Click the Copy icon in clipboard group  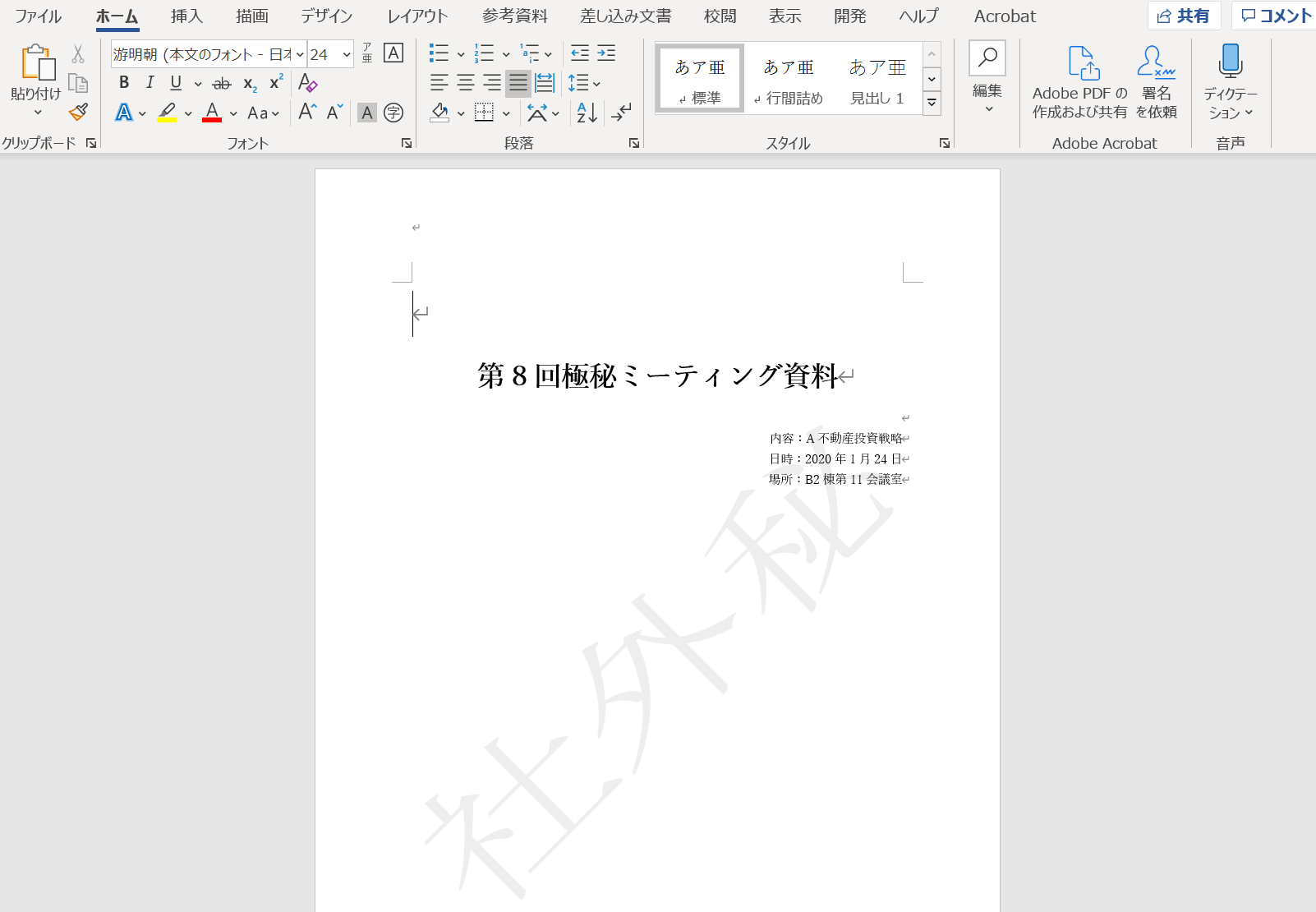point(78,83)
